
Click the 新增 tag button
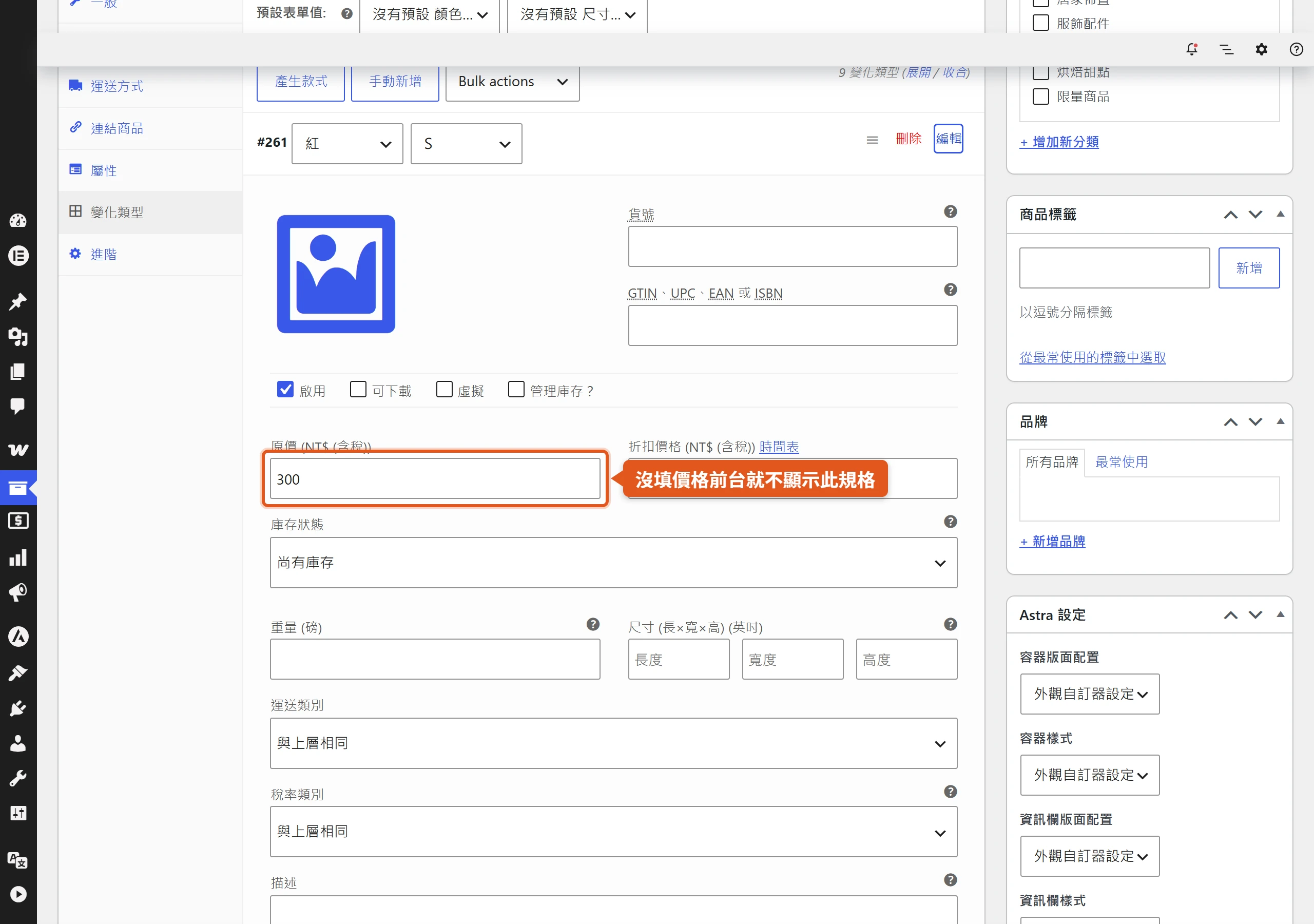point(1249,268)
